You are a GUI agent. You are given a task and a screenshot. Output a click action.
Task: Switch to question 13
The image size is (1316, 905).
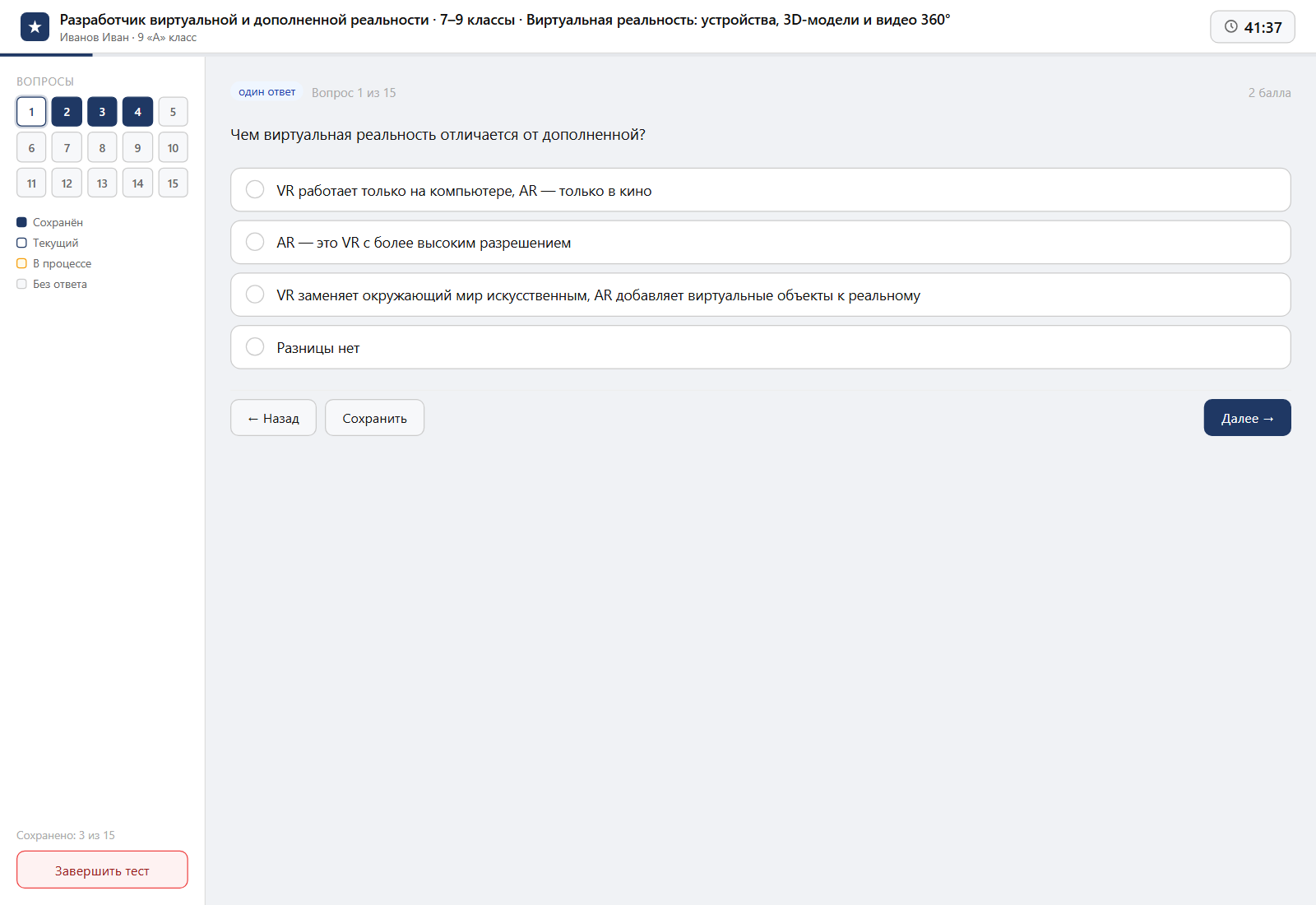102,183
